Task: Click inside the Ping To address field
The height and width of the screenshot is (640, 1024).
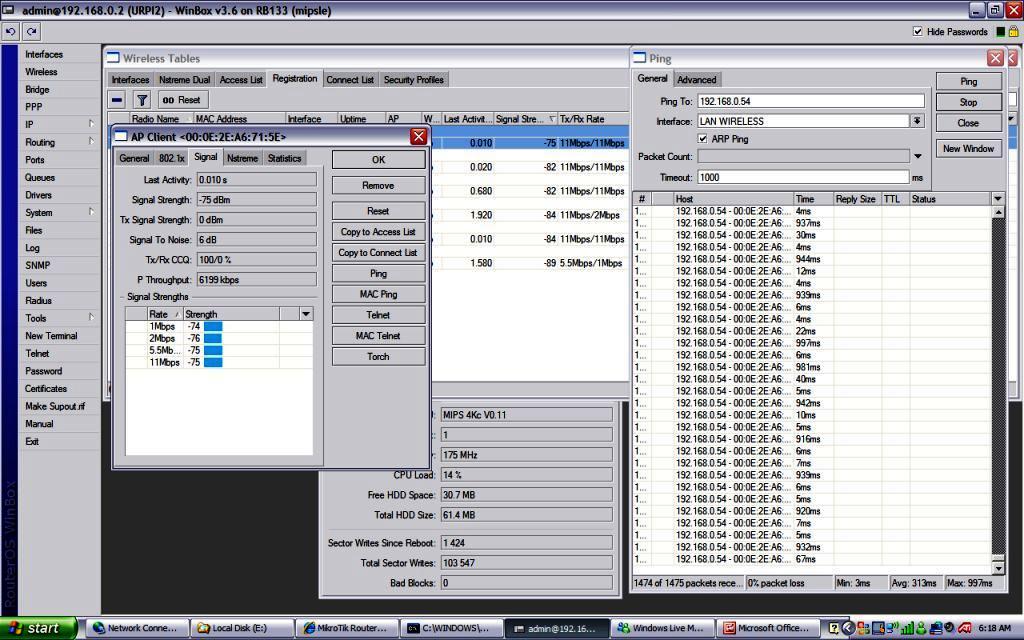Action: pos(810,100)
